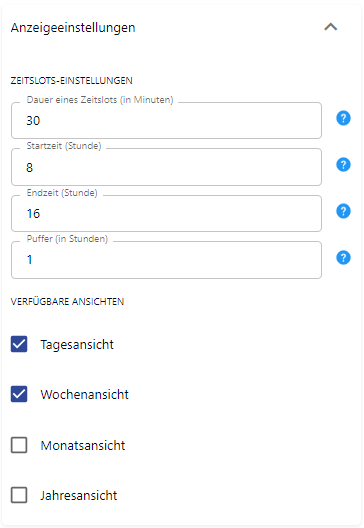Click the Jahresansicht label text
Image resolution: width=364 pixels, height=528 pixels.
[79, 496]
